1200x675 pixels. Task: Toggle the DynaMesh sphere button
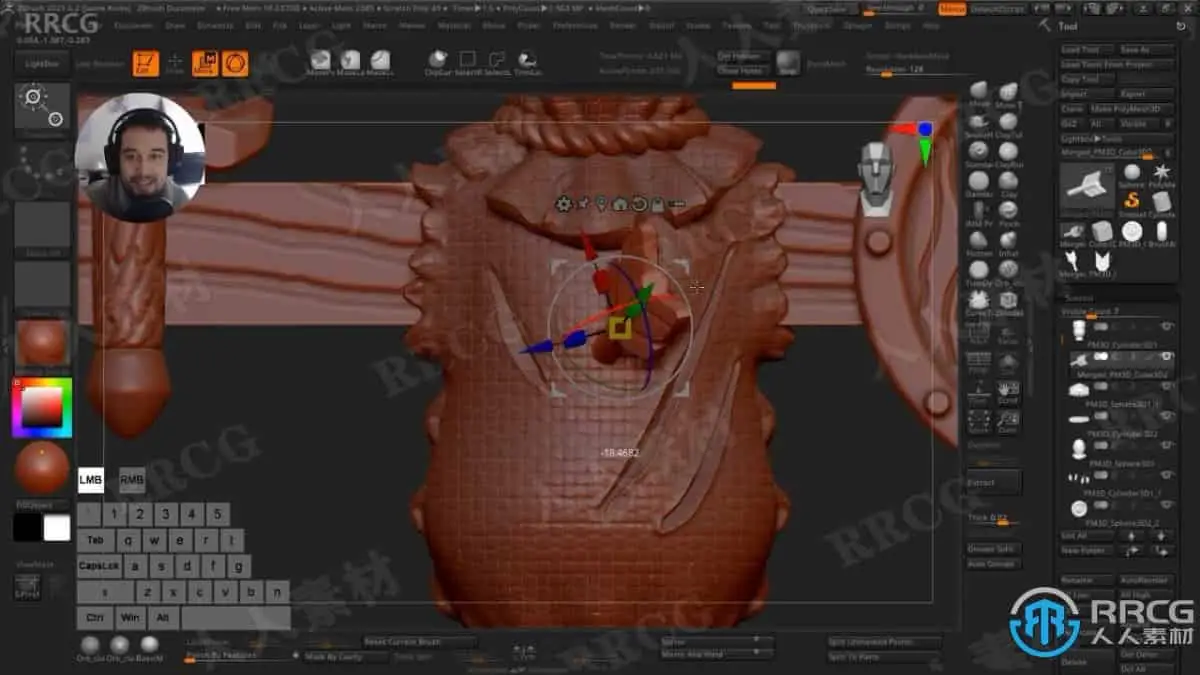click(788, 61)
